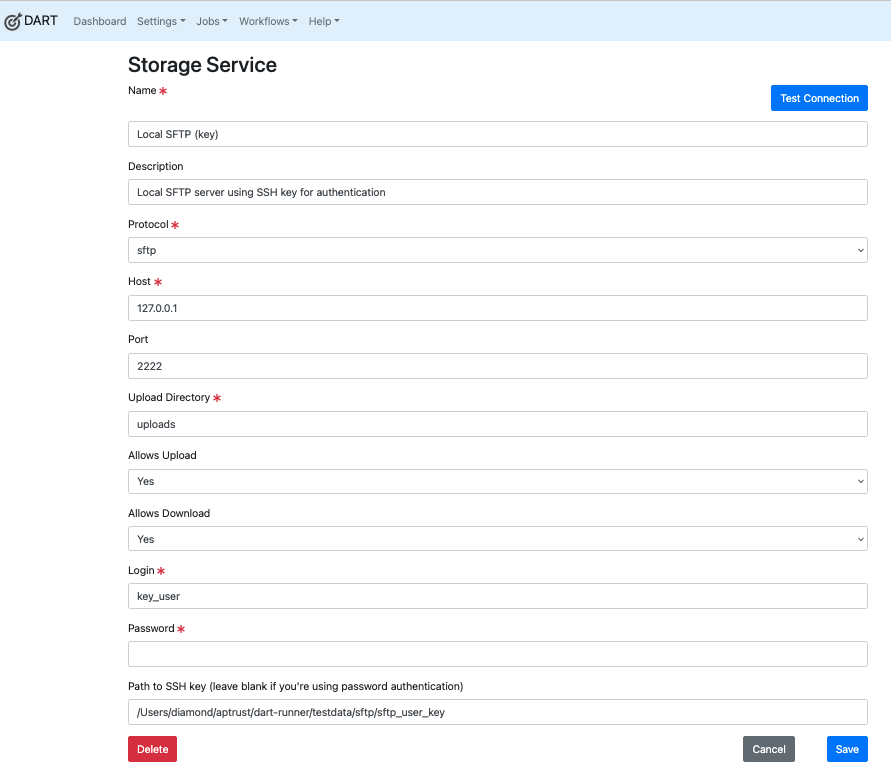
Task: Open the Protocol selection dropdown
Action: pos(497,250)
